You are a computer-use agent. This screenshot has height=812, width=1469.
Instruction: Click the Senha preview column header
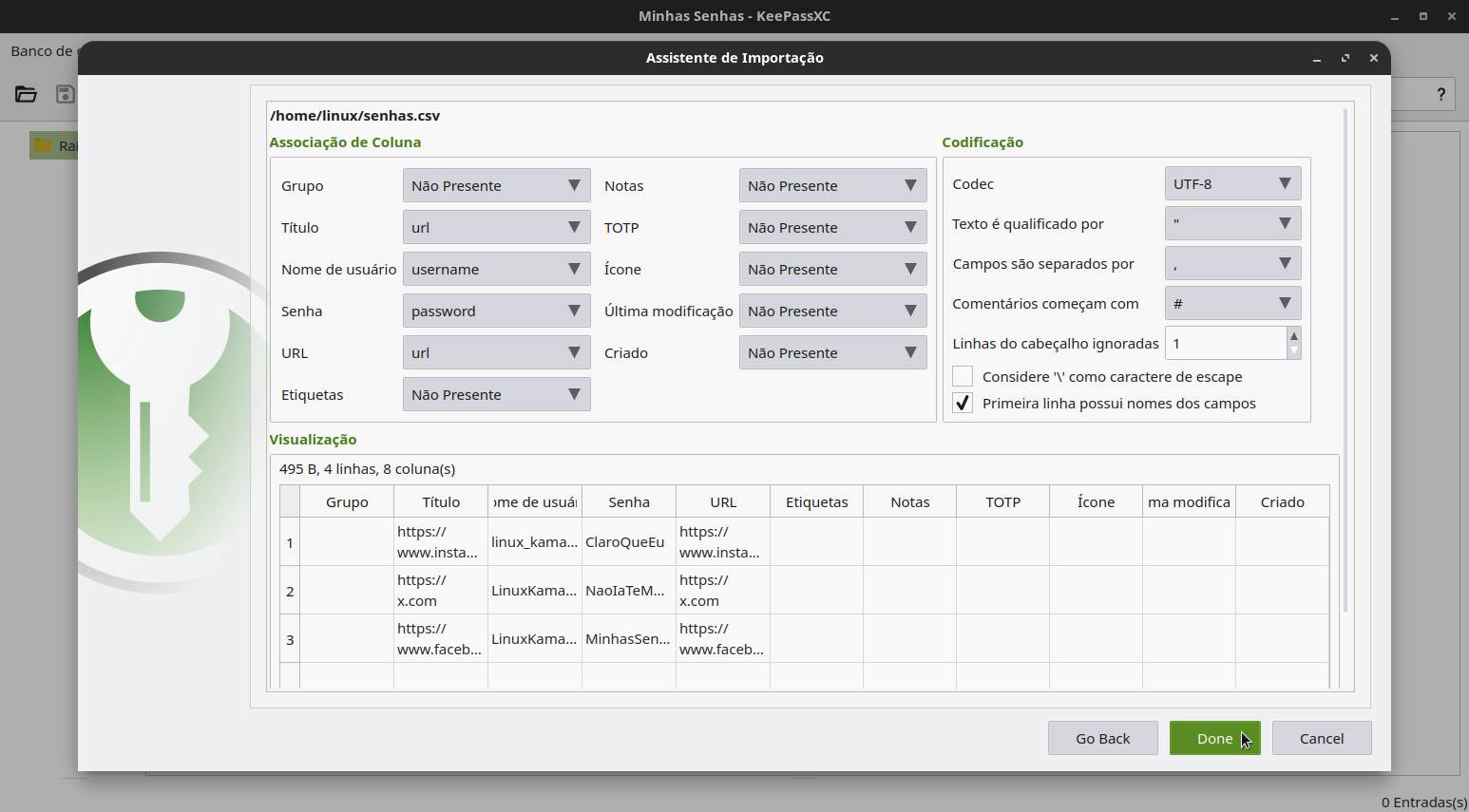[629, 501]
